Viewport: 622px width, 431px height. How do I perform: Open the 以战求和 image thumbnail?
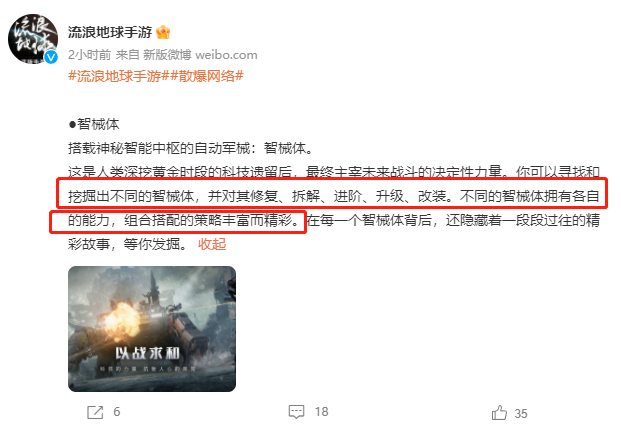(152, 329)
